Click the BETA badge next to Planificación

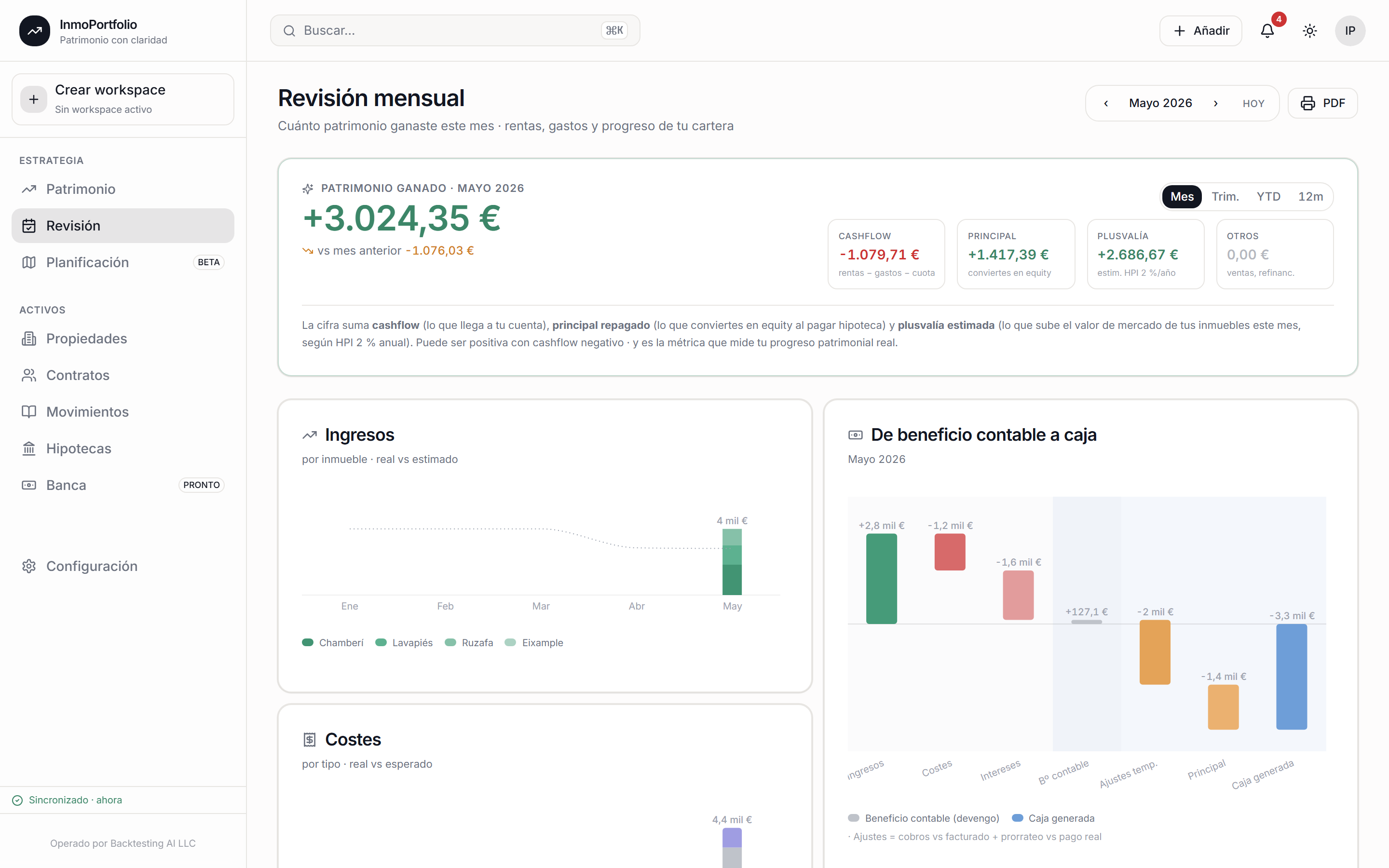tap(208, 262)
